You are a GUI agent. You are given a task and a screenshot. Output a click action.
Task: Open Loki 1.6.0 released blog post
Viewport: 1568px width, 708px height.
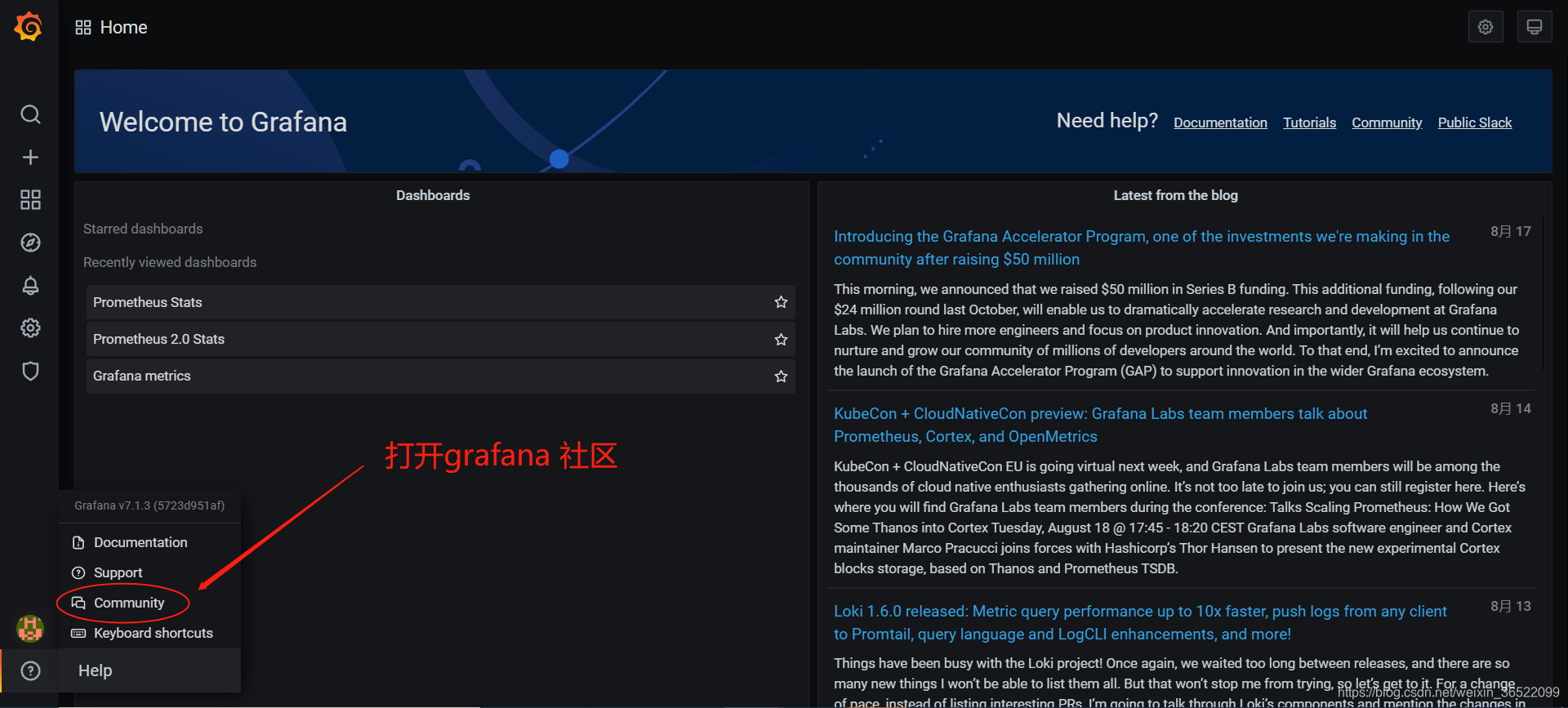coord(1140,622)
